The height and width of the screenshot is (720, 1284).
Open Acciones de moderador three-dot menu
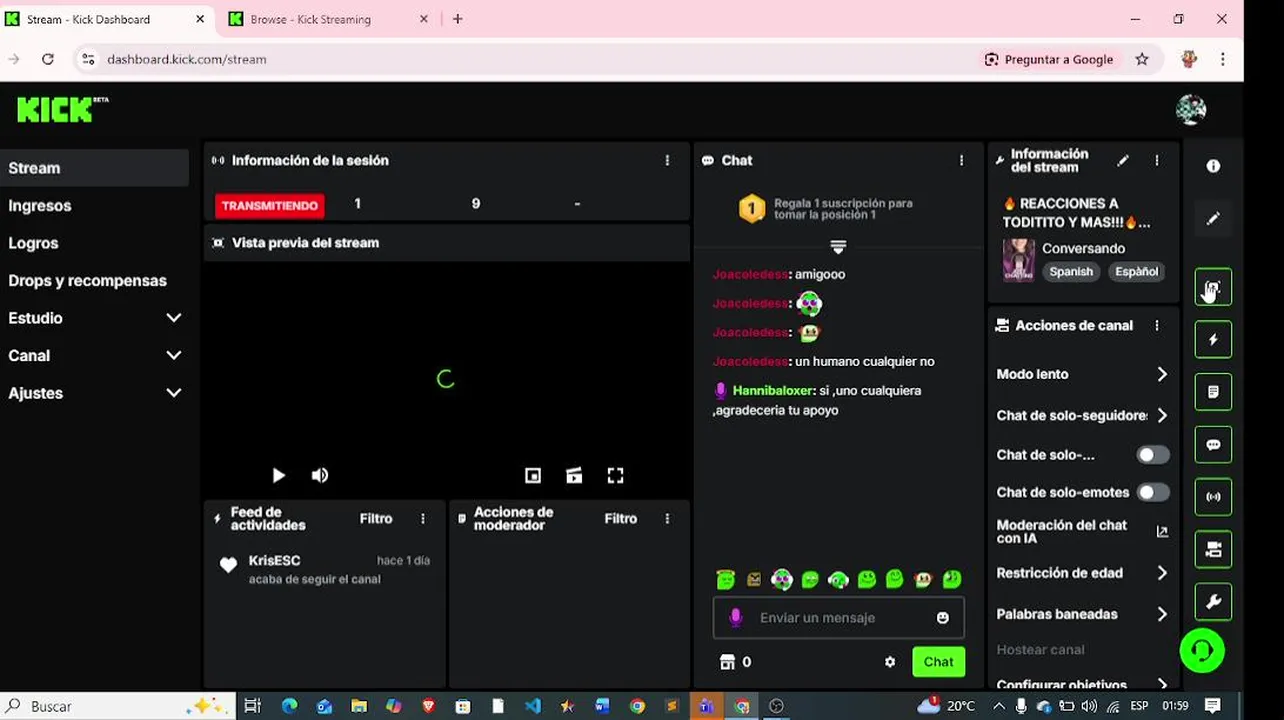tap(667, 519)
